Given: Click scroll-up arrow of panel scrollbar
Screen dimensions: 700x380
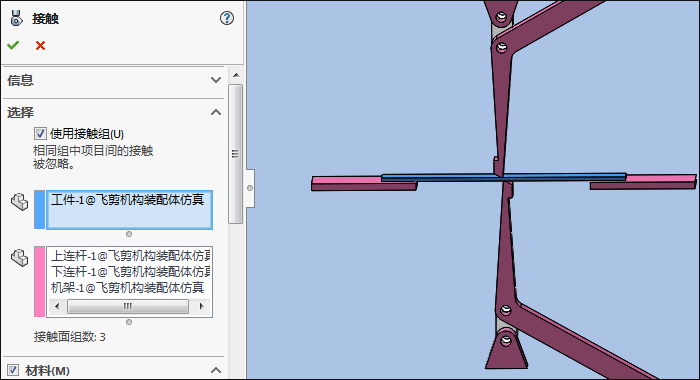Looking at the screenshot, I should click(236, 75).
